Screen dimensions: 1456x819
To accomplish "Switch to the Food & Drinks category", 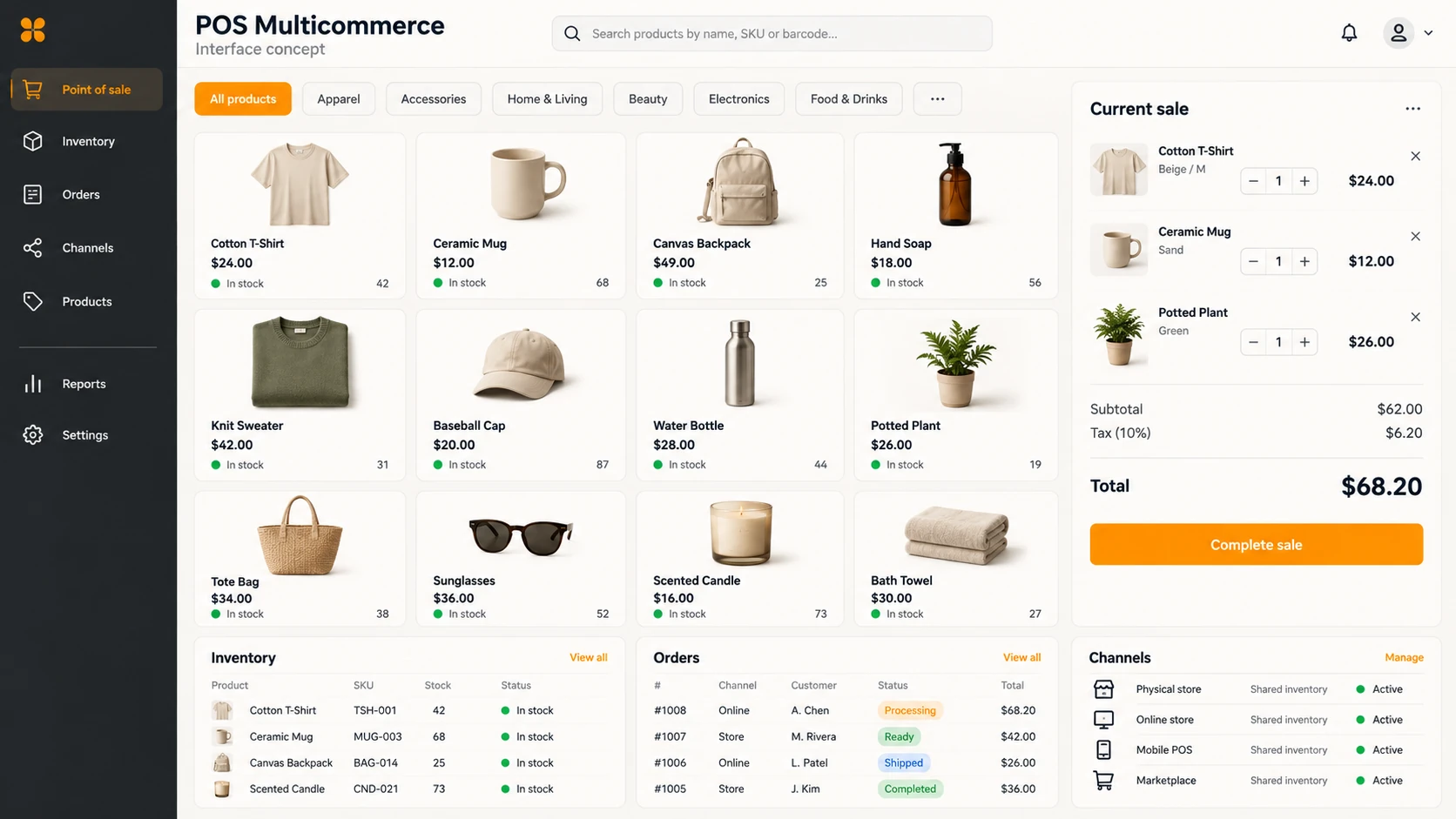I will (848, 99).
